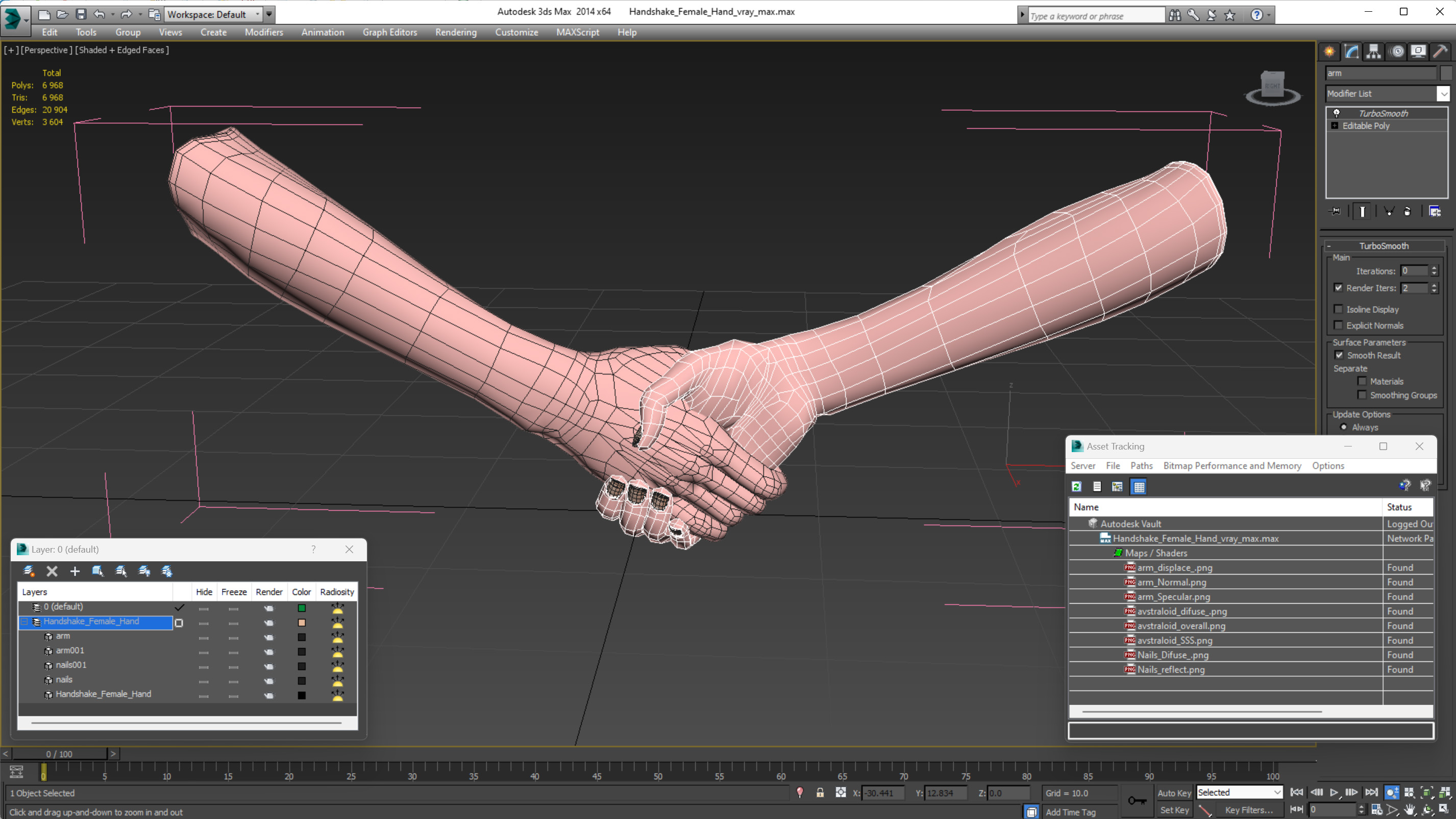The image size is (1456, 819).
Task: Toggle Hide for arm001 layer row
Action: (x=204, y=652)
